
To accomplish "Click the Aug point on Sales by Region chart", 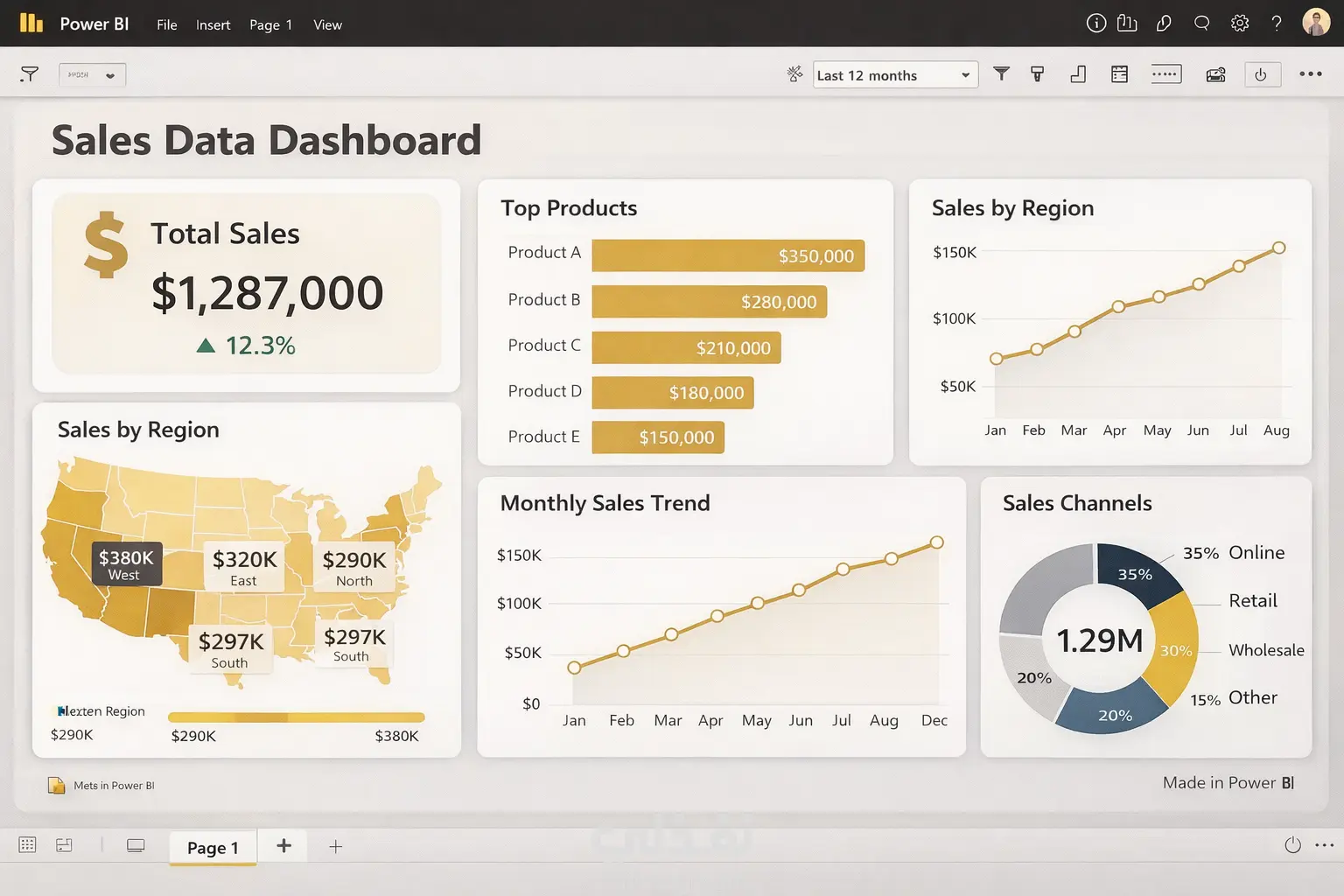I will click(x=1278, y=248).
